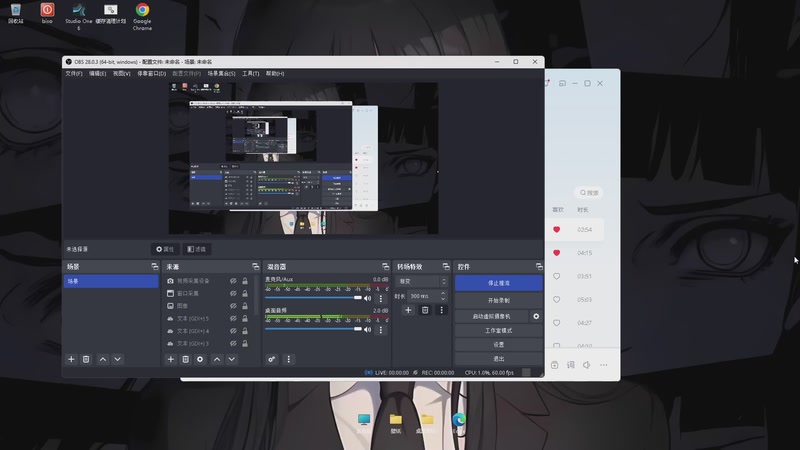Move source down in Sources toolbar
The height and width of the screenshot is (450, 800).
tap(232, 359)
